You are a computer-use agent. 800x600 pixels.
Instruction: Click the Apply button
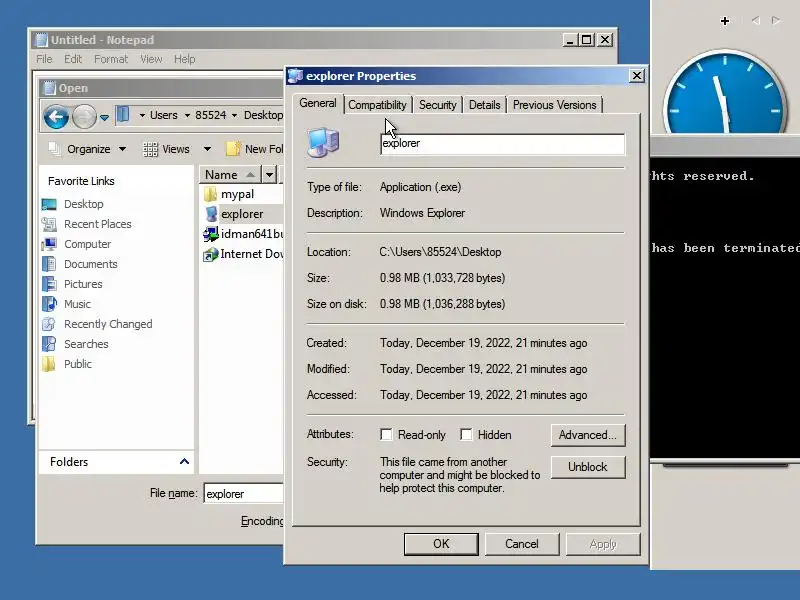603,544
